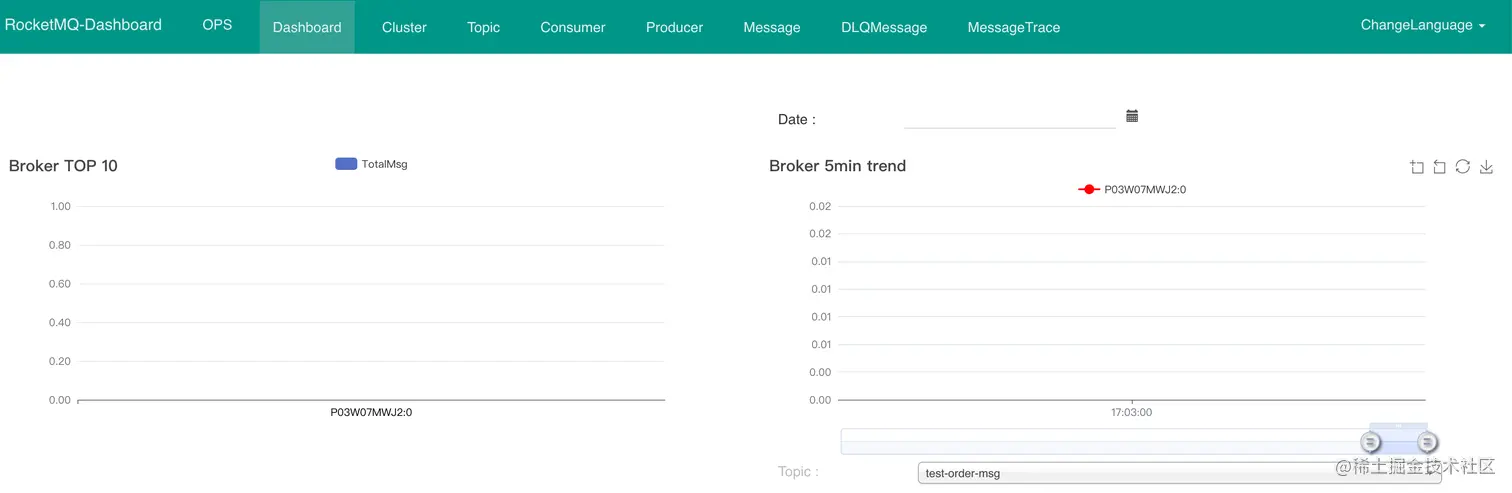Click the area zoom toolbox icon

point(1417,167)
